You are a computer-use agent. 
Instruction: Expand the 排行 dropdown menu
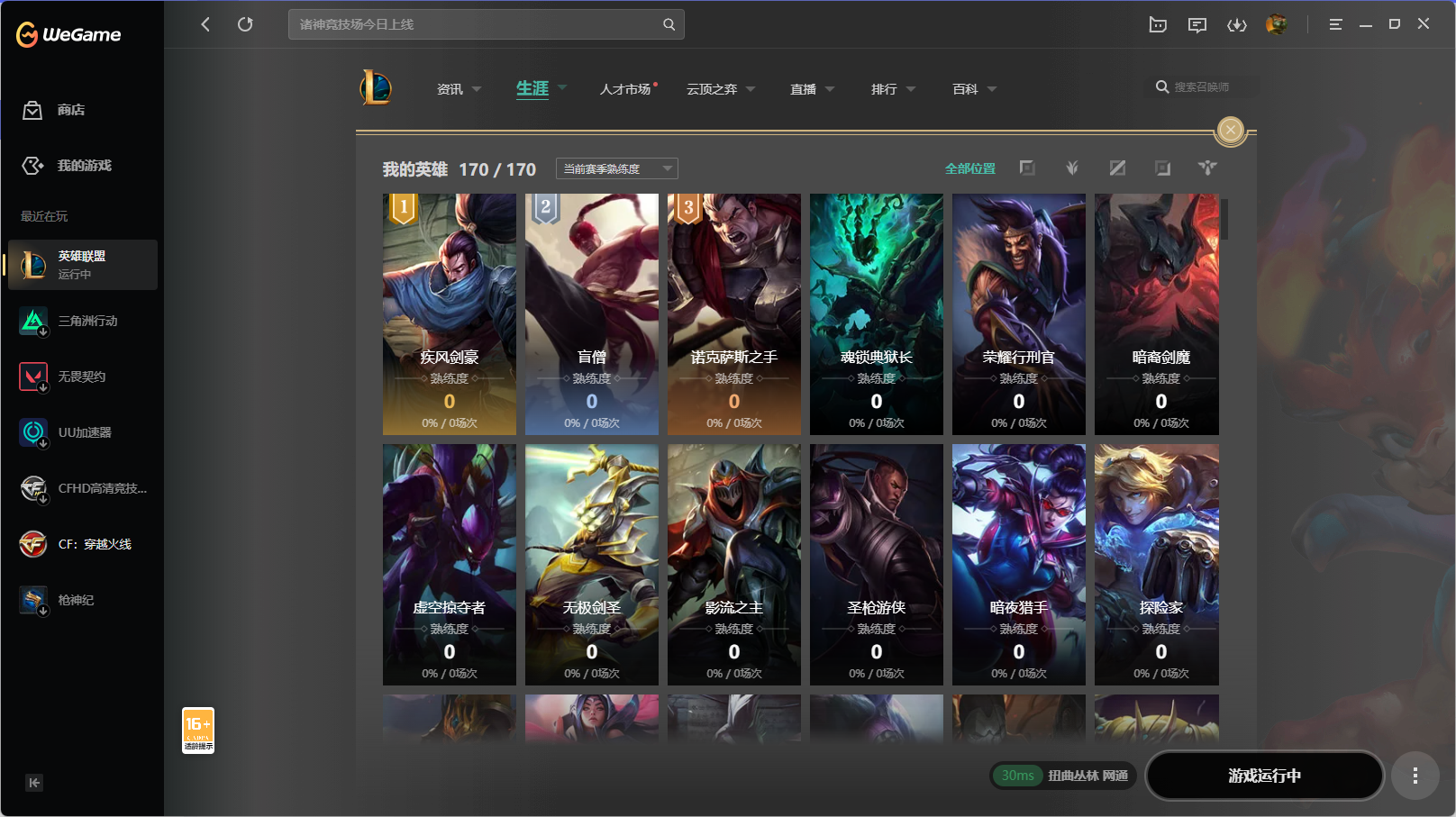[x=911, y=89]
